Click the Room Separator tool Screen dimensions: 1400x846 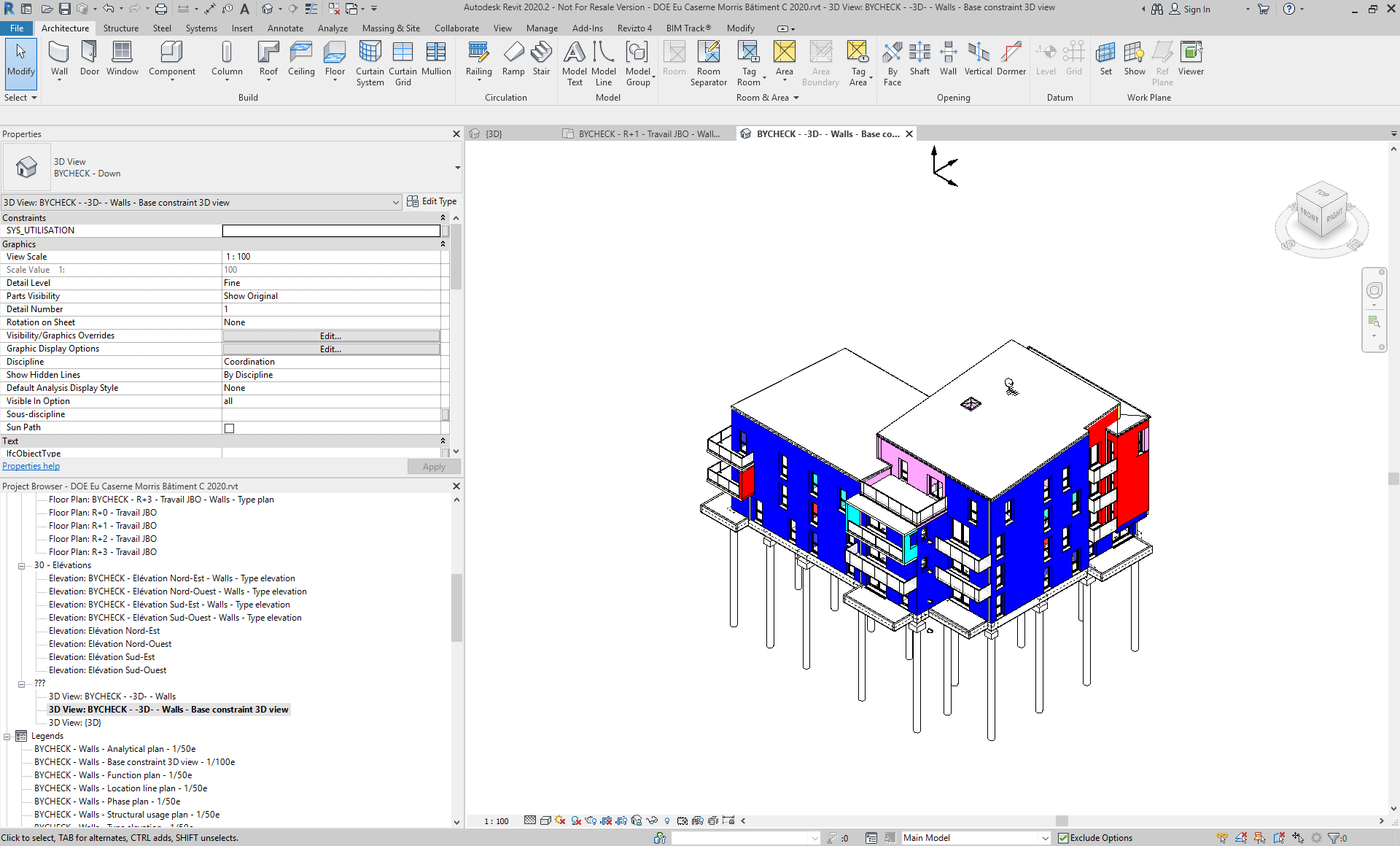coord(708,63)
